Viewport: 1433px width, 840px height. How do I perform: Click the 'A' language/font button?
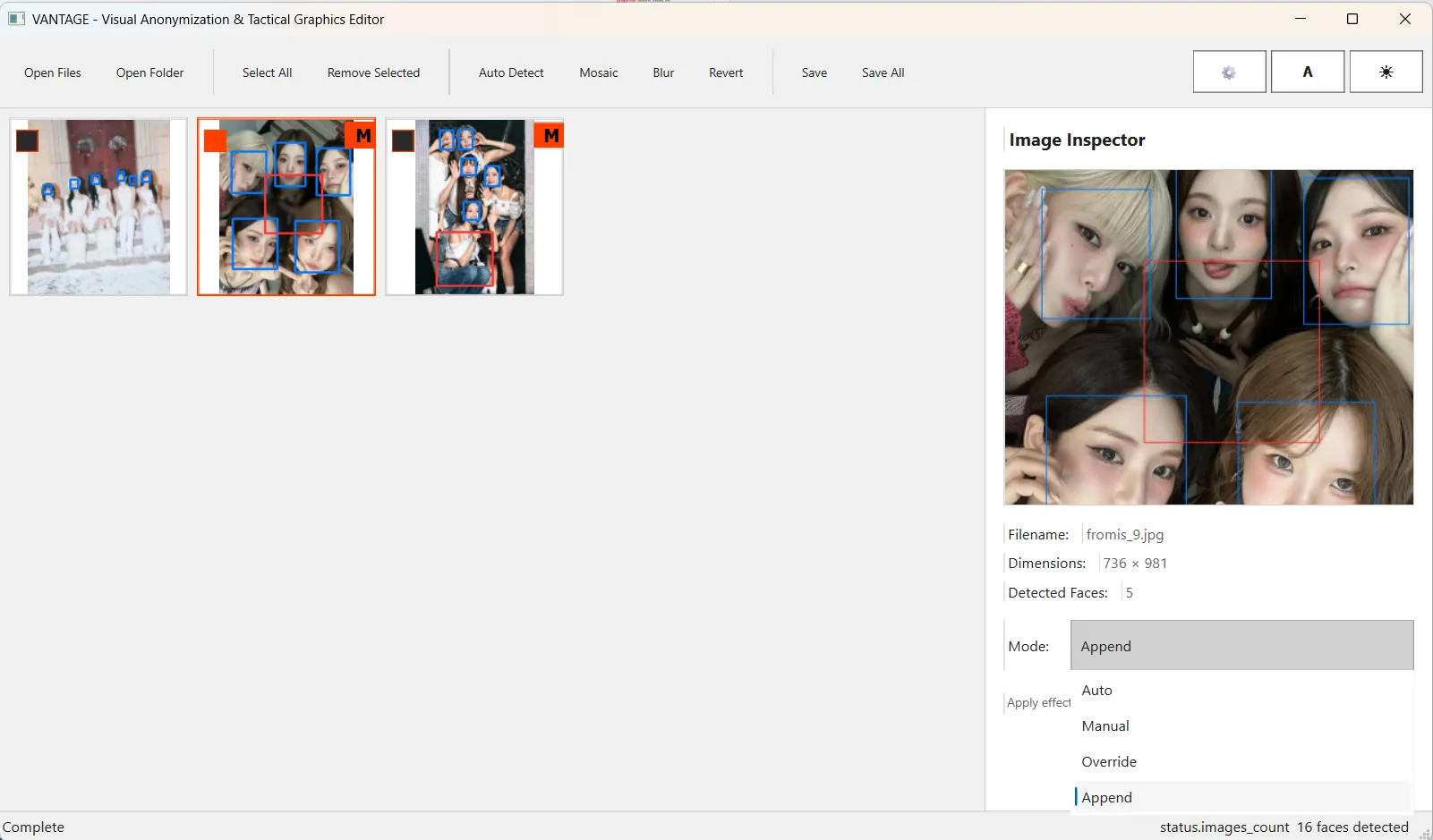1307,72
